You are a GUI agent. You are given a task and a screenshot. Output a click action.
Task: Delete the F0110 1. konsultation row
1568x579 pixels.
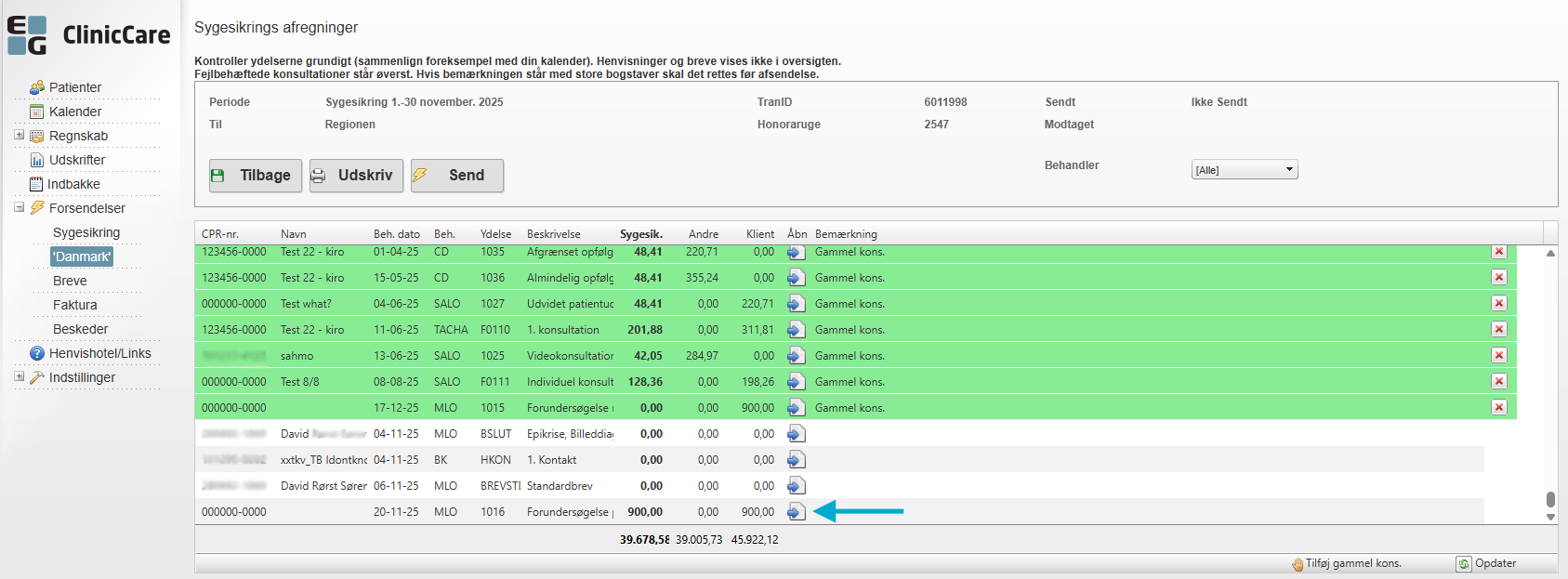[x=1498, y=330]
